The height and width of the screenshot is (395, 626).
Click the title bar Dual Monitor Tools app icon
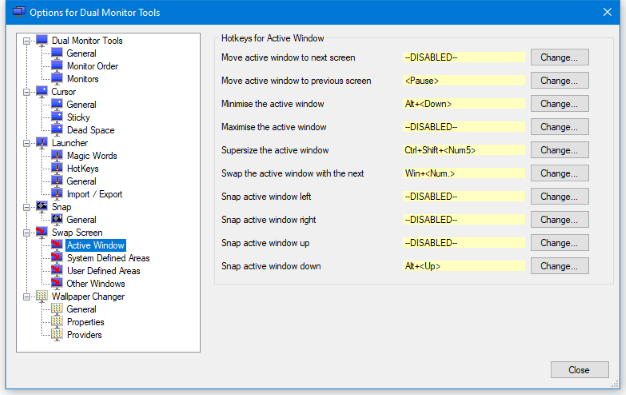point(19,12)
